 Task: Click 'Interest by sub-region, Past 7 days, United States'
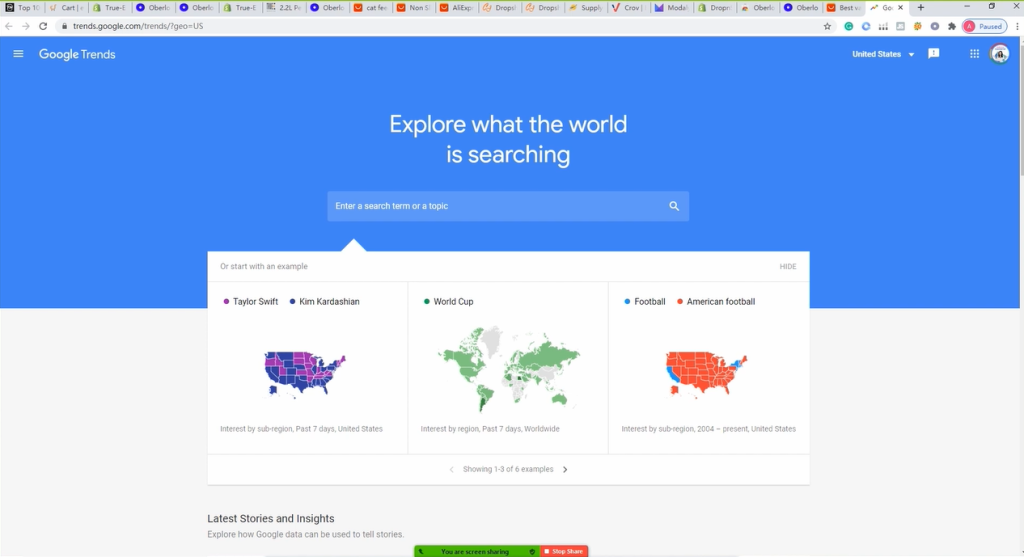[x=301, y=429]
